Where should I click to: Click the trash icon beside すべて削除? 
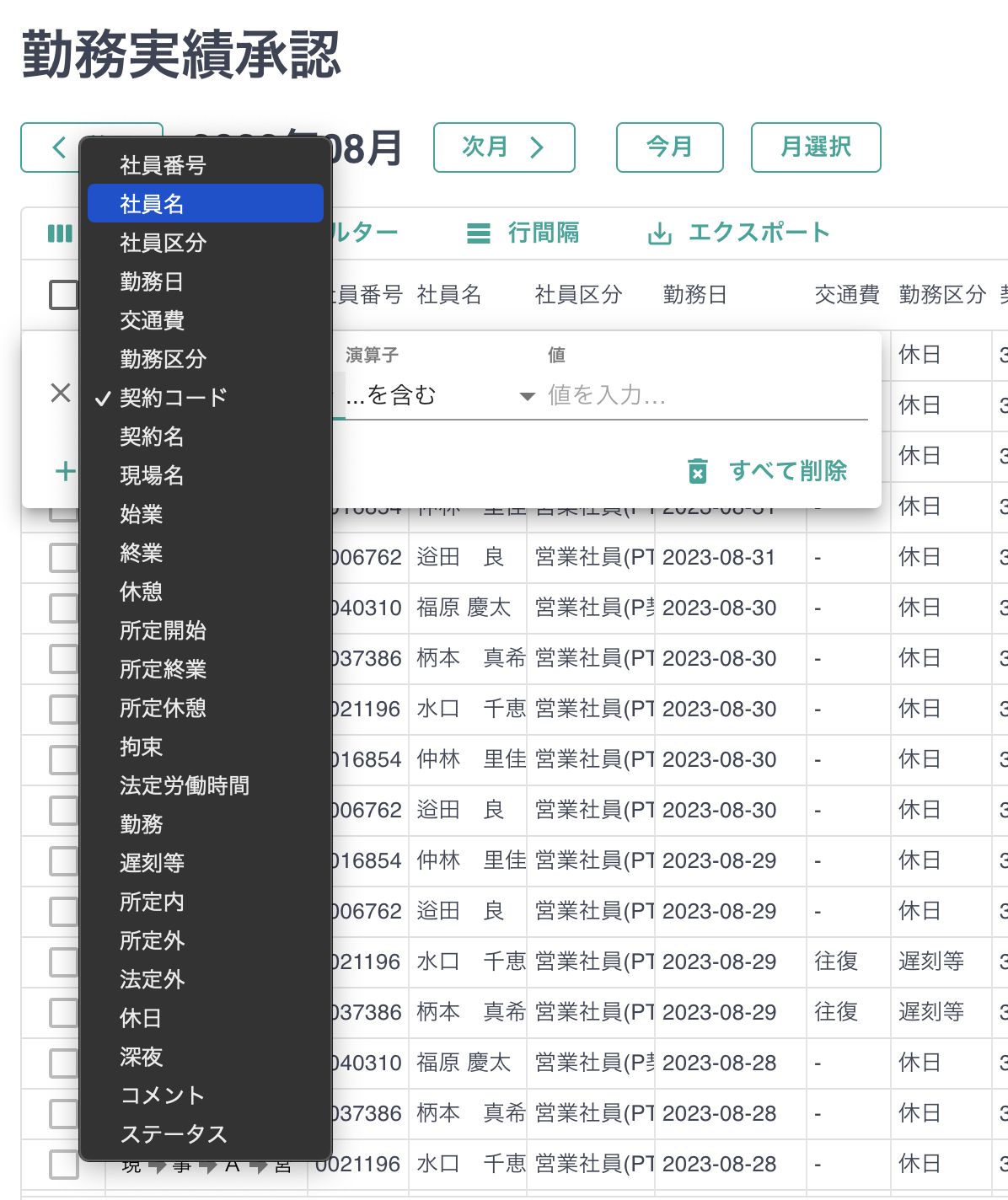[698, 471]
